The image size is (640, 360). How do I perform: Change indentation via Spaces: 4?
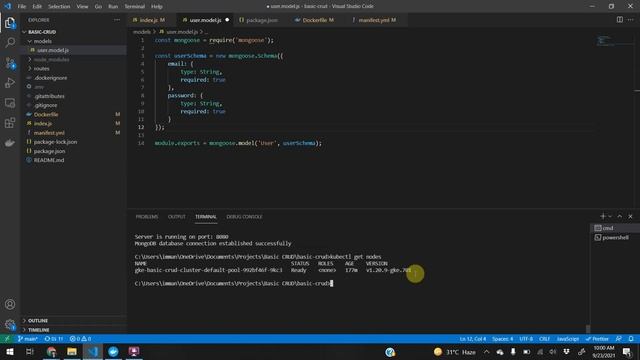point(502,339)
